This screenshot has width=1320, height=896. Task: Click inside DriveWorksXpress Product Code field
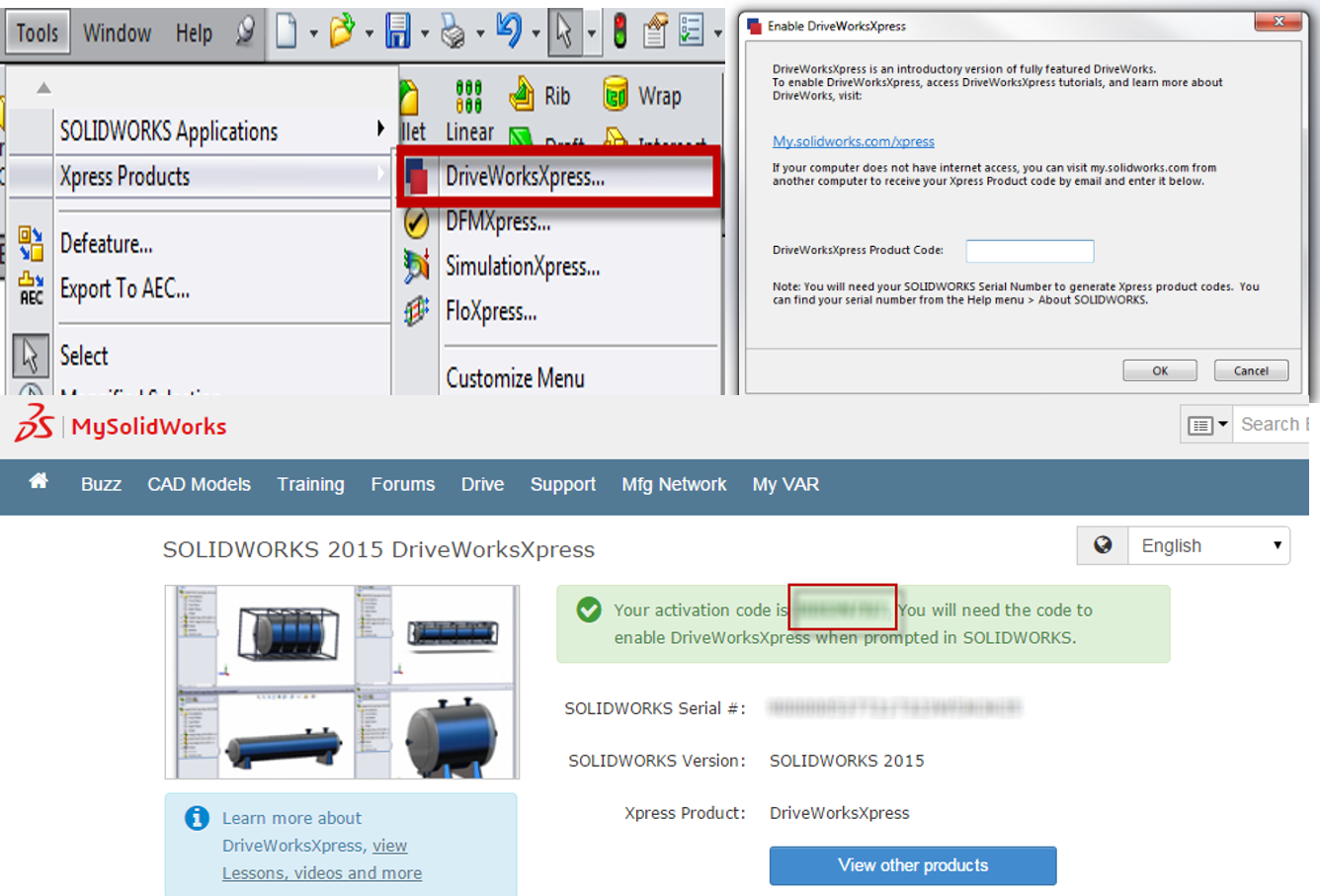point(1030,251)
